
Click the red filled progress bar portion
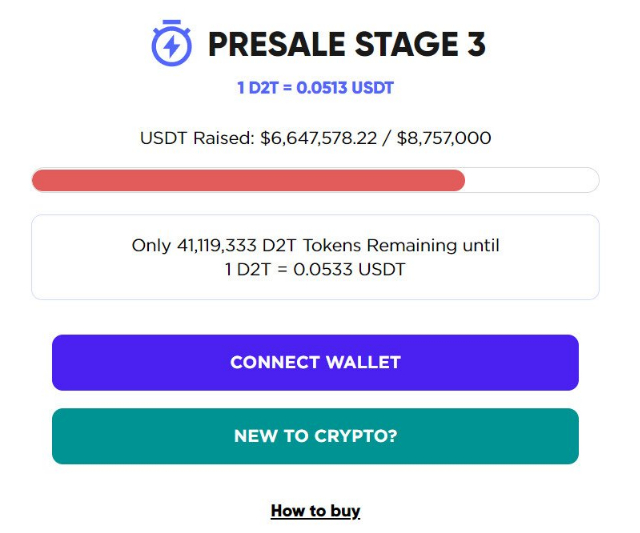point(248,180)
